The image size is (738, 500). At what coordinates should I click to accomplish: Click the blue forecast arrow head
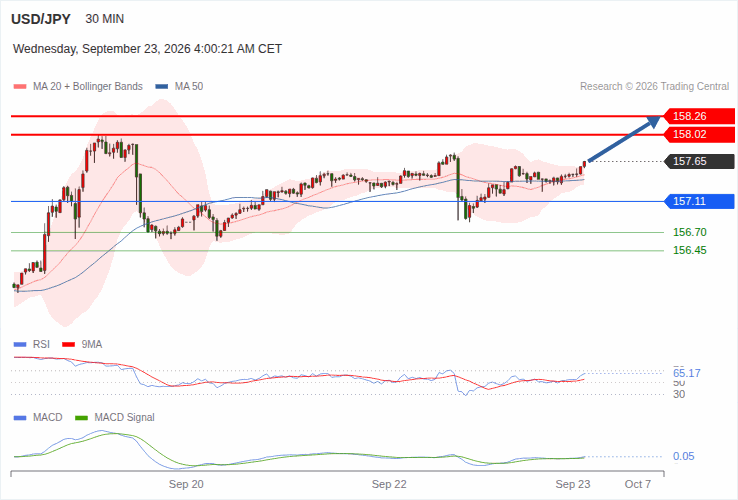(x=653, y=121)
